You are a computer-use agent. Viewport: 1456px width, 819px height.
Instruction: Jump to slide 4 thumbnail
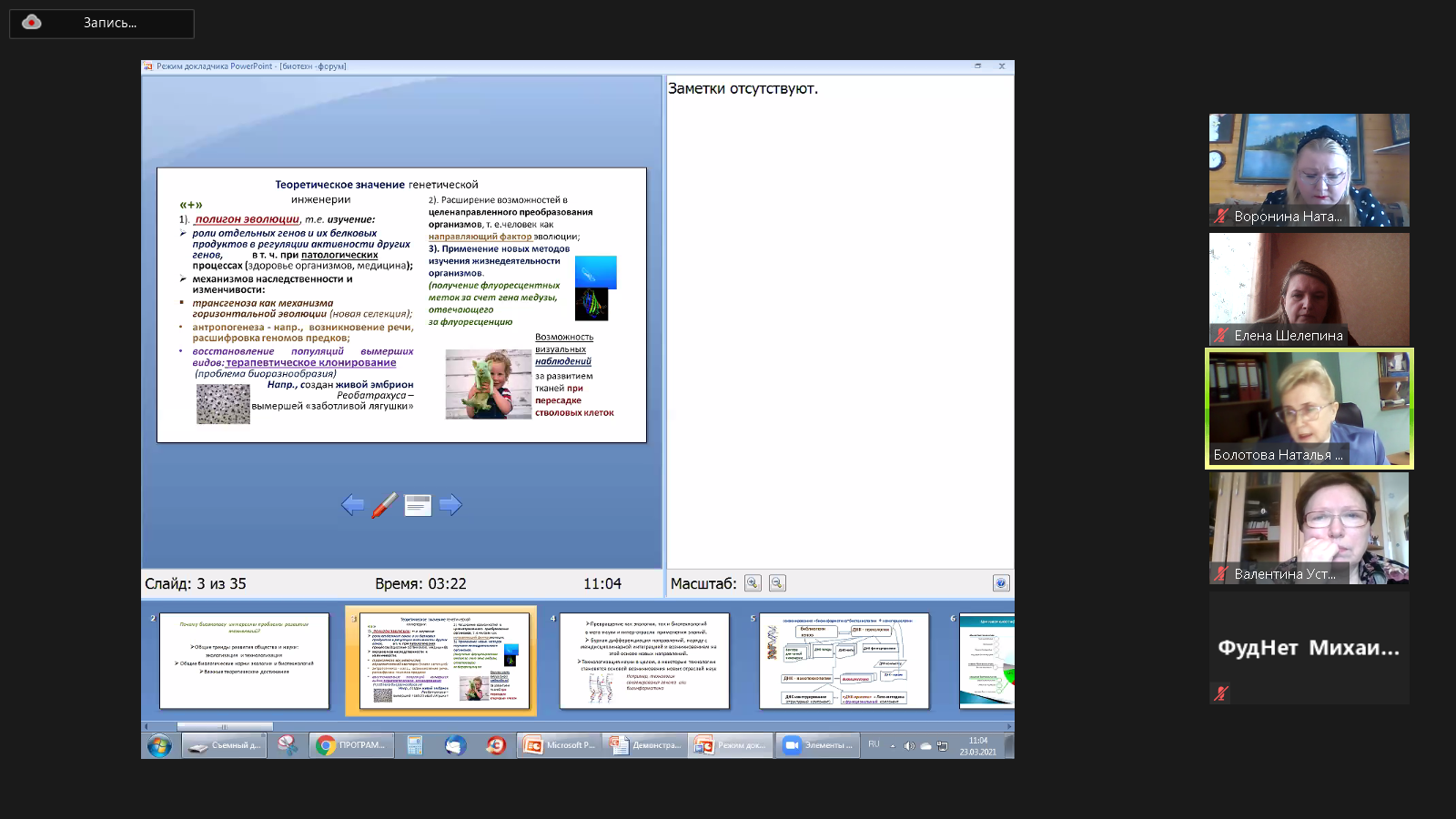tap(644, 661)
